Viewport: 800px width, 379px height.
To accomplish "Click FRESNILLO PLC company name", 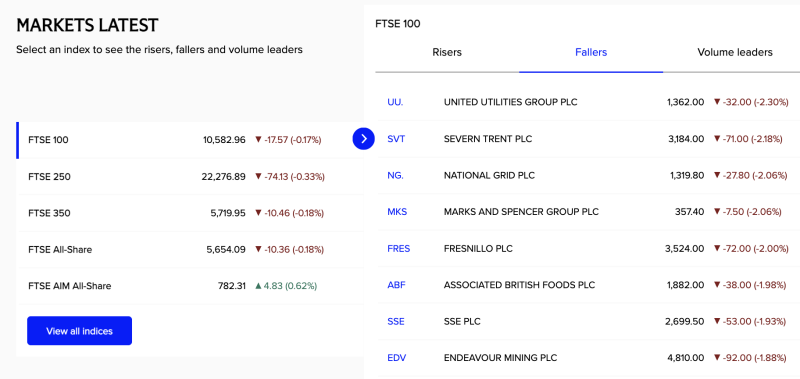I will coord(478,248).
